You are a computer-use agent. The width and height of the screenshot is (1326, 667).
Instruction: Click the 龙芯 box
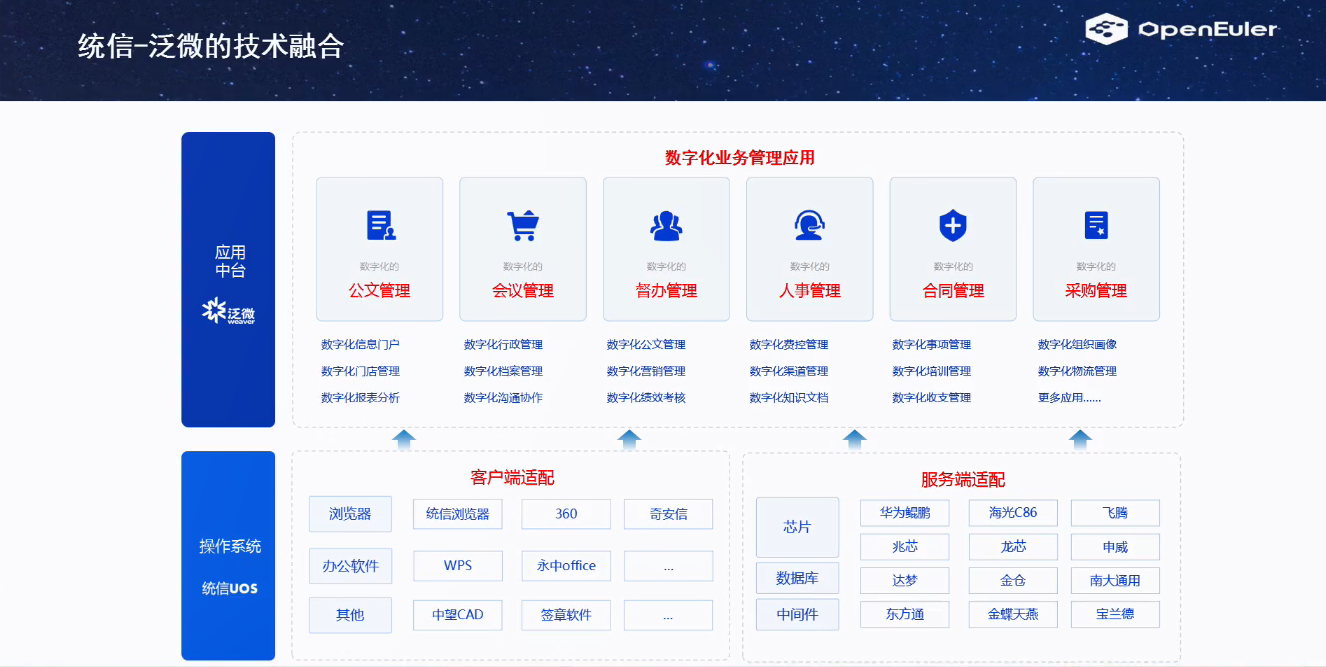click(x=1014, y=547)
